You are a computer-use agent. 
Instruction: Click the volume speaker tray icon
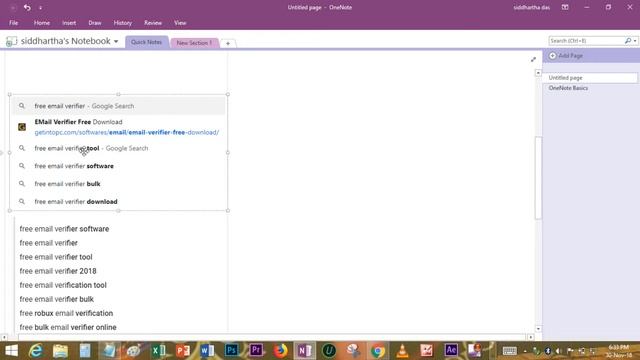pos(559,351)
